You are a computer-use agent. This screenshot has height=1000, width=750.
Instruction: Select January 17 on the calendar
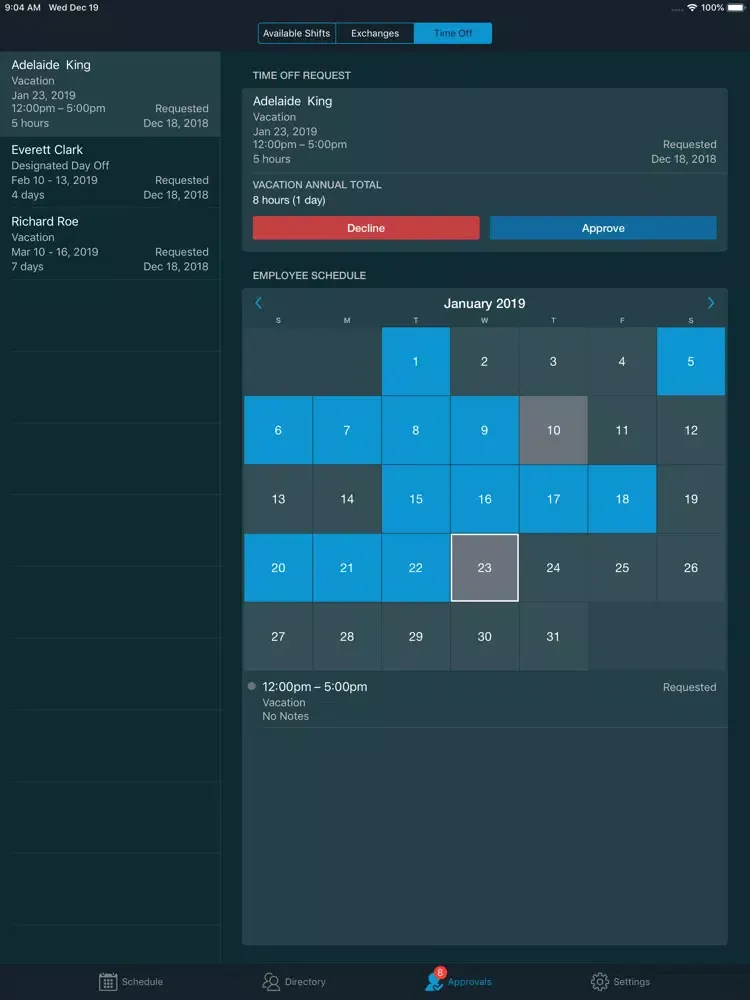click(x=554, y=499)
